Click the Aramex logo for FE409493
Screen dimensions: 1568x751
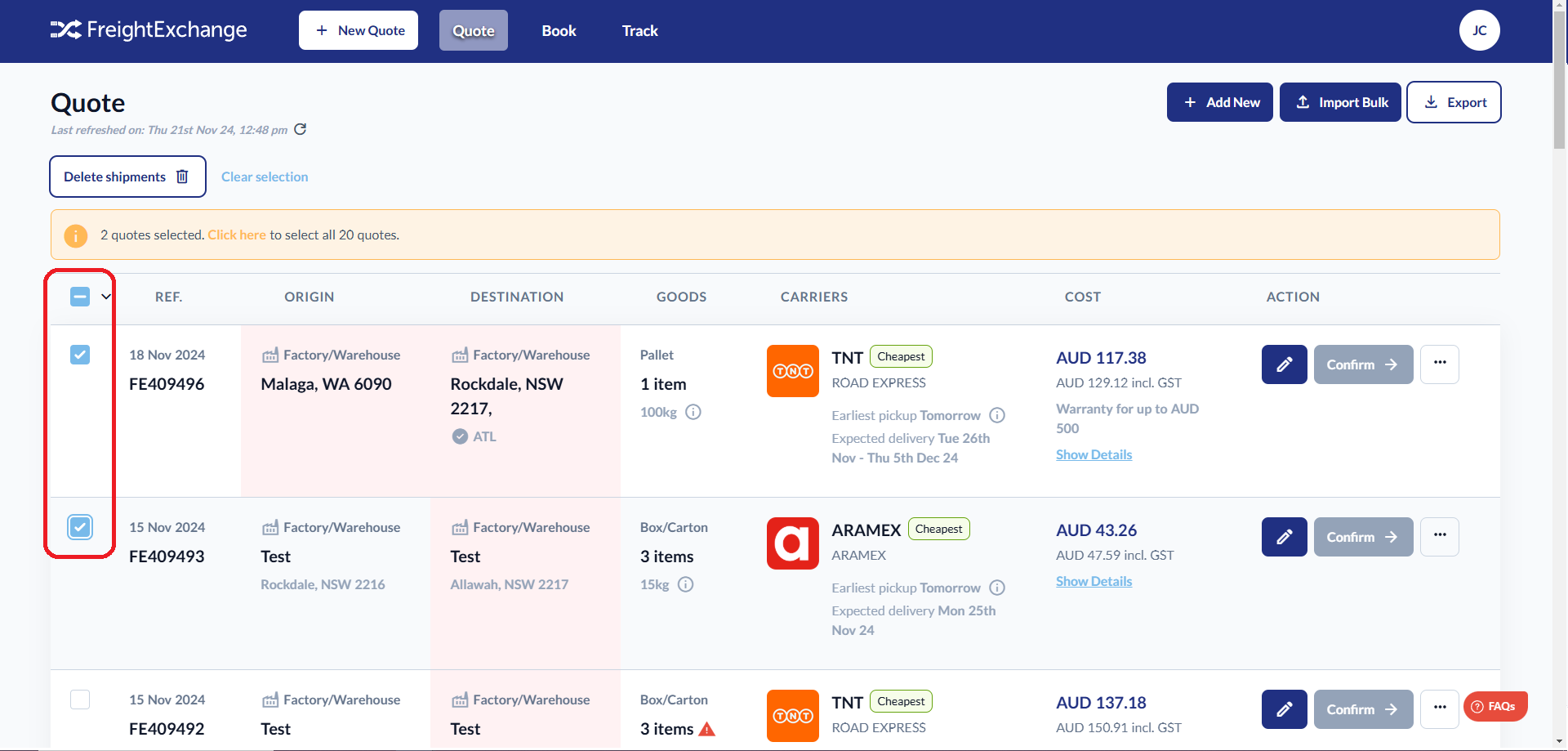(x=793, y=543)
